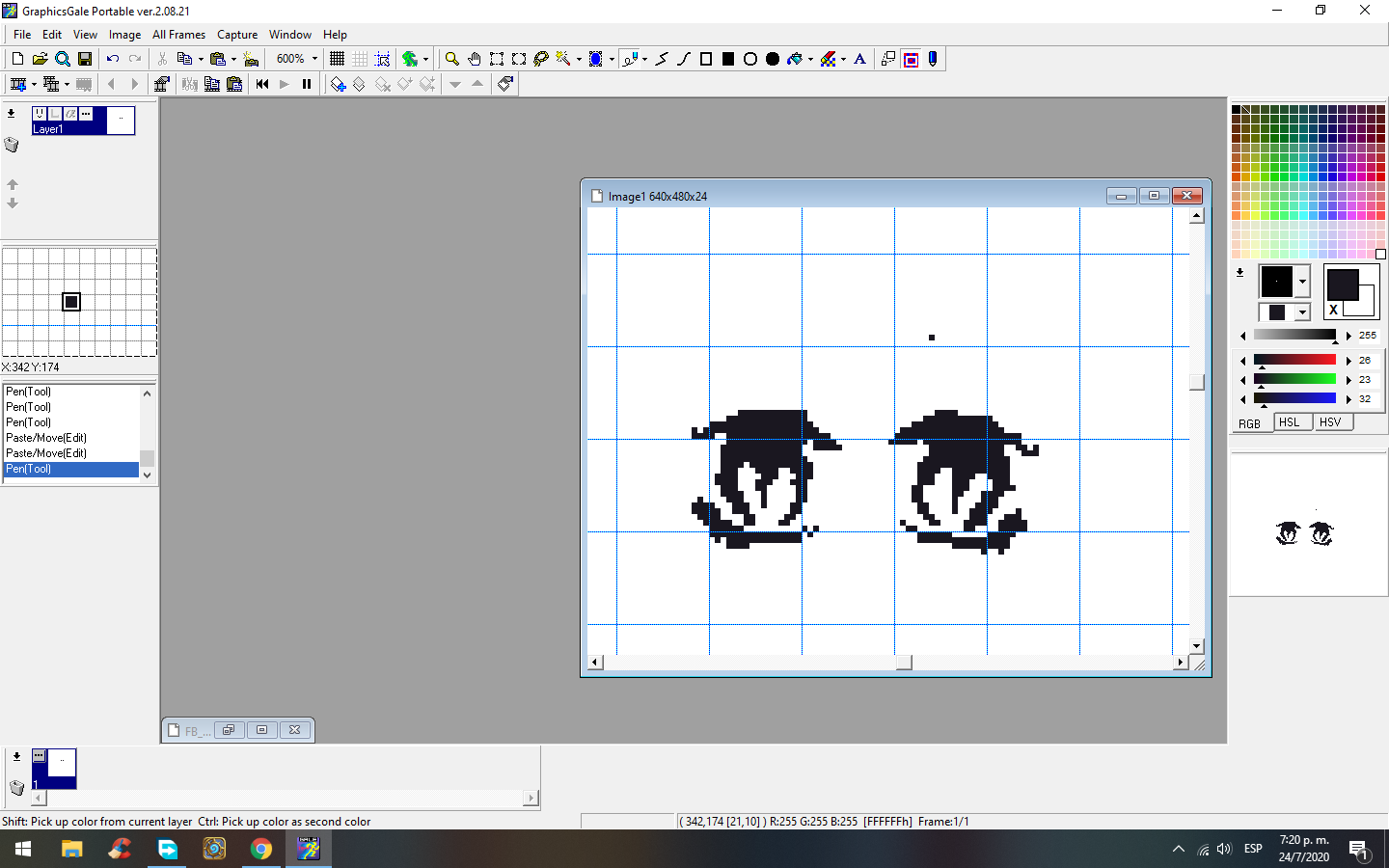Pause the animation playback
The height and width of the screenshot is (868, 1389).
tap(307, 84)
